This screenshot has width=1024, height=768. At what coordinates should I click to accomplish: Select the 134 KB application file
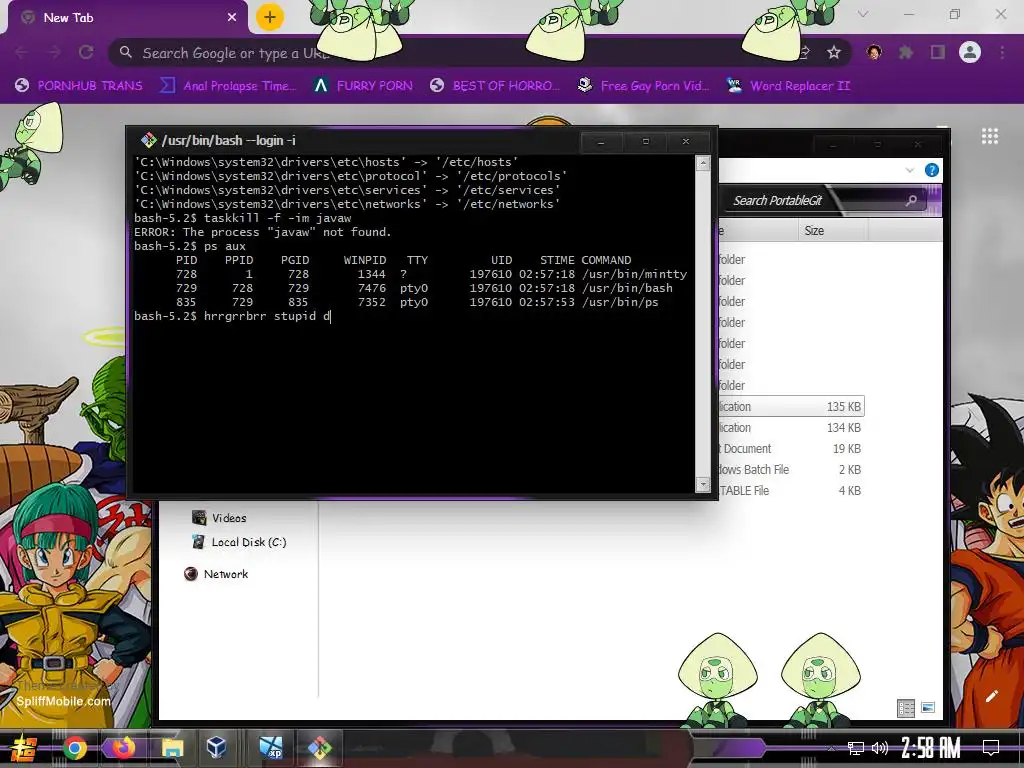tap(792, 428)
